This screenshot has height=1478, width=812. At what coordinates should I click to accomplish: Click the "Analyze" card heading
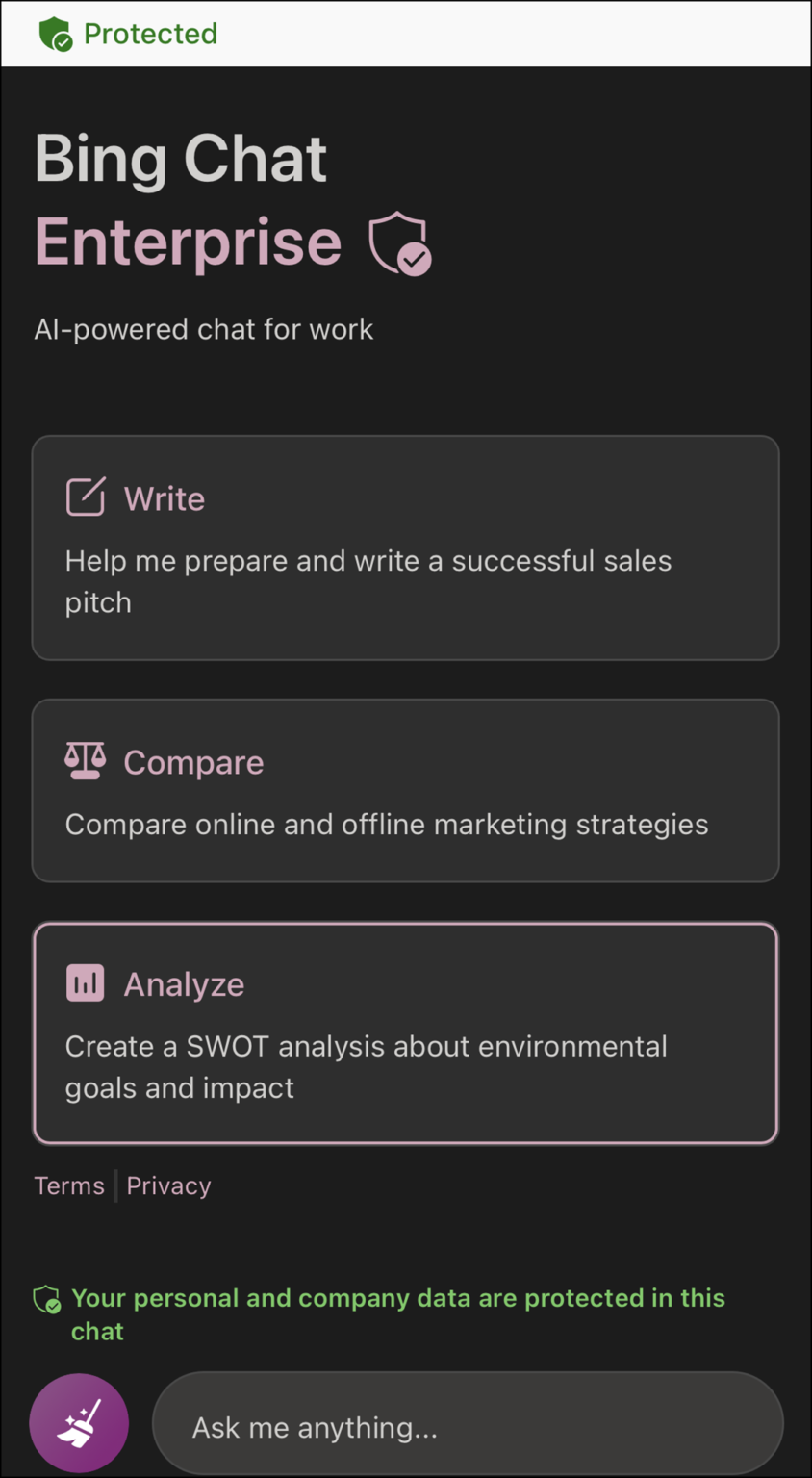[x=184, y=984]
